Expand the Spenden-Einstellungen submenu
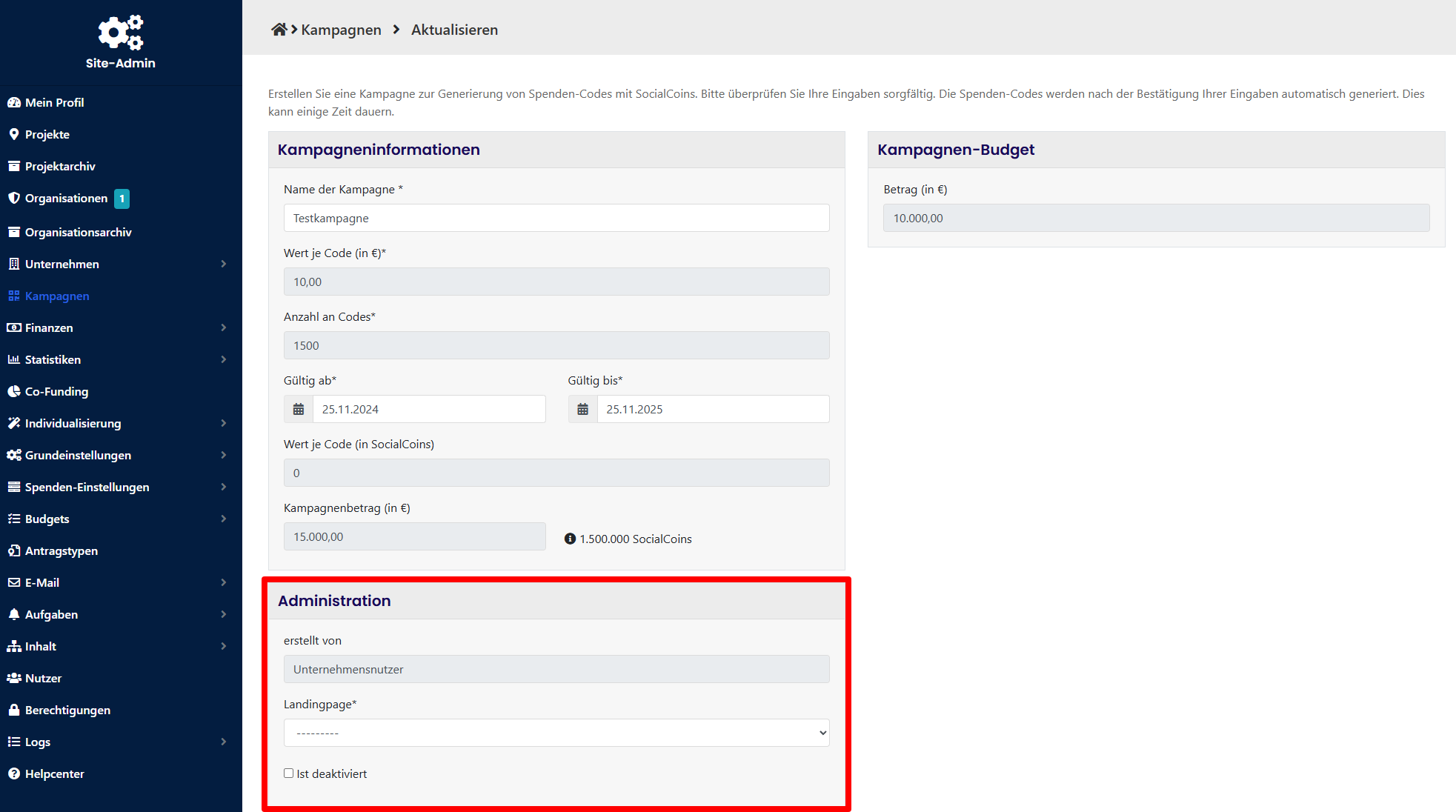This screenshot has width=1456, height=812. pos(223,487)
